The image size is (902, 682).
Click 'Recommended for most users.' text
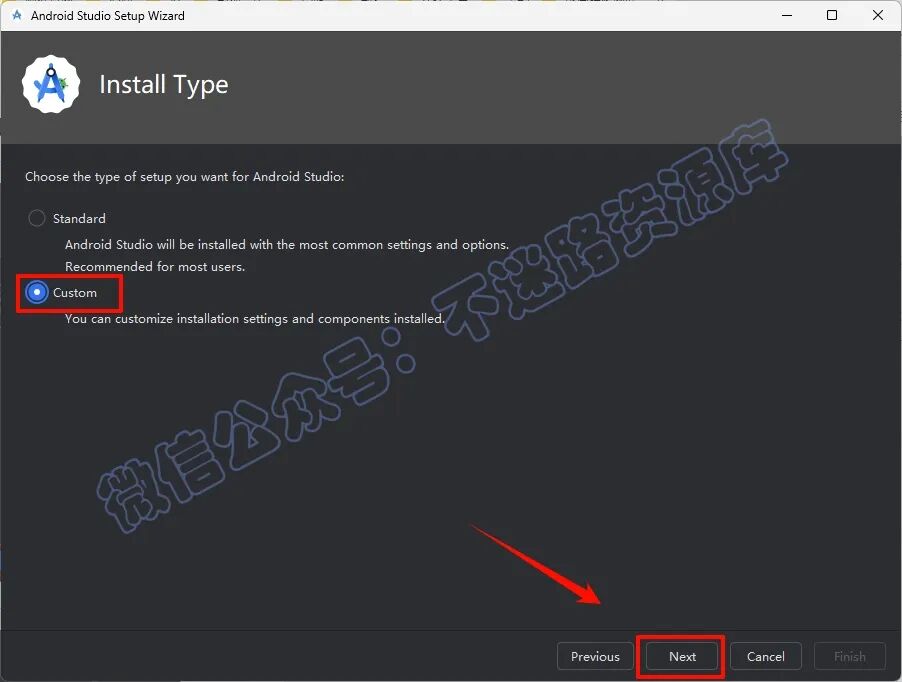tap(155, 266)
